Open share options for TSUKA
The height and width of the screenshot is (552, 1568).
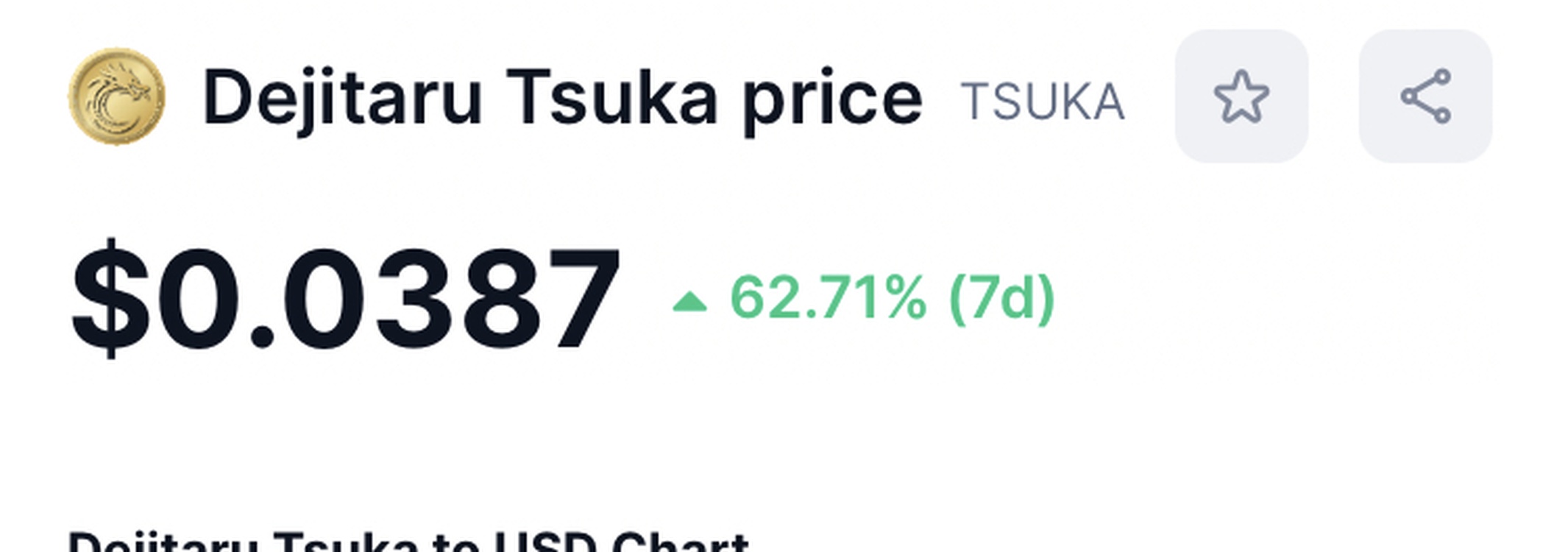[1425, 96]
